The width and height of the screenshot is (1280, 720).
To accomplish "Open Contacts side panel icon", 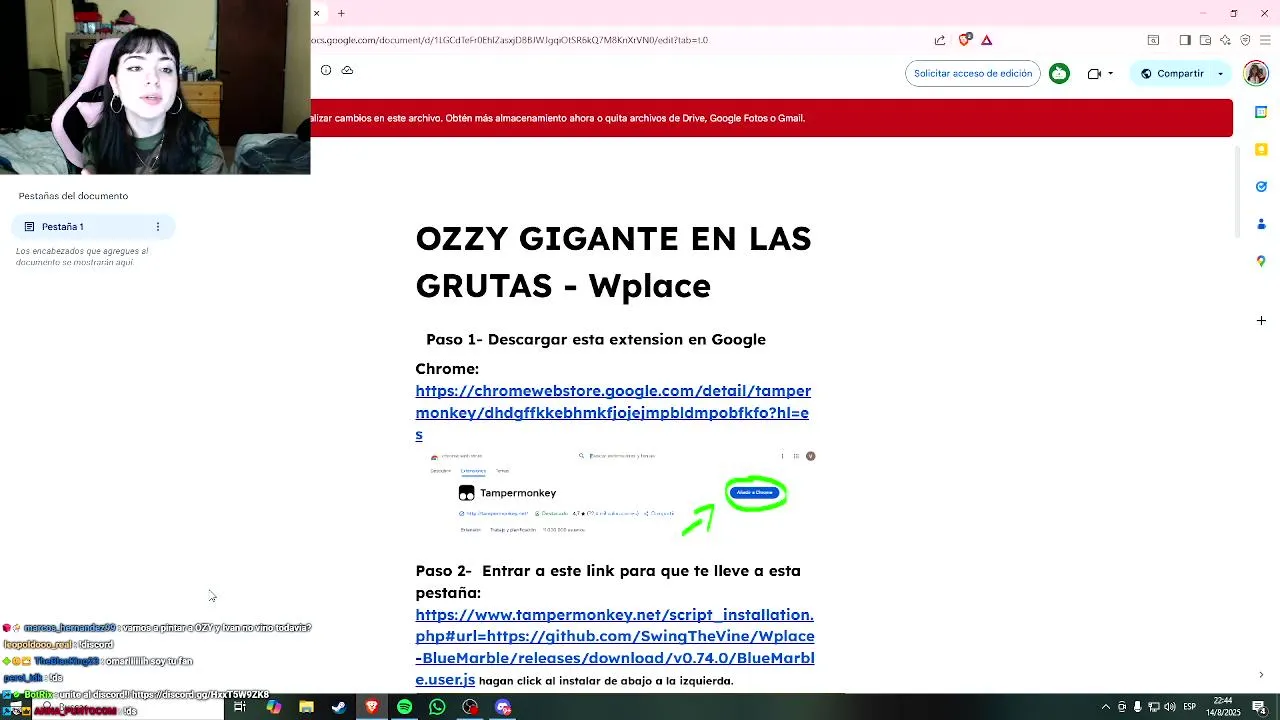I will 1261,223.
